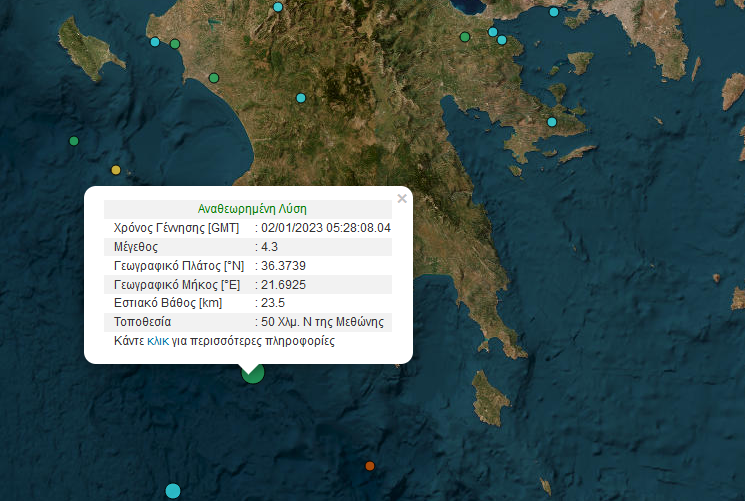Select the yellow earthquake marker above the popup
Image resolution: width=745 pixels, height=501 pixels.
tap(116, 170)
